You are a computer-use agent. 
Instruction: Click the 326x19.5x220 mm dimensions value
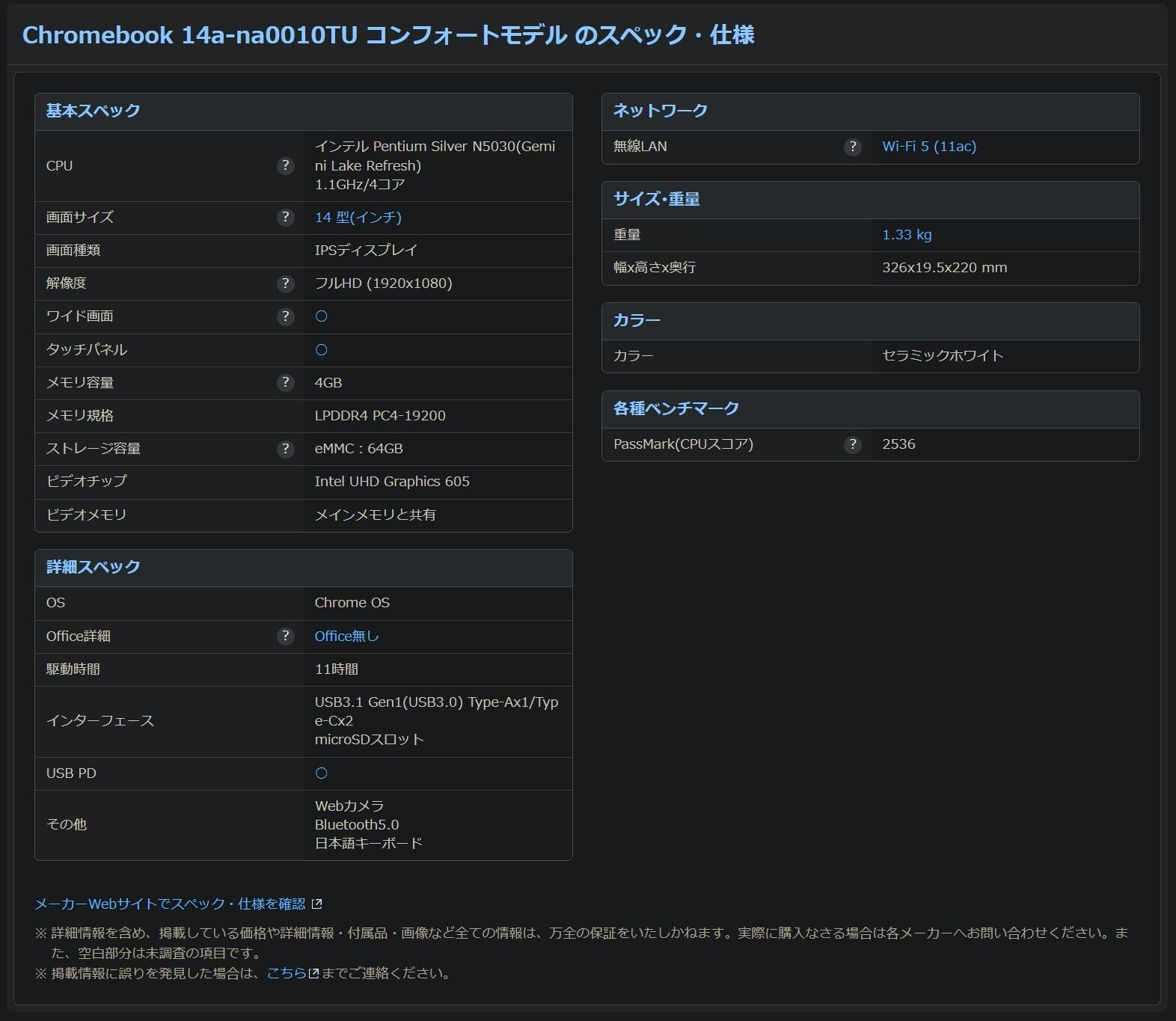coord(944,268)
